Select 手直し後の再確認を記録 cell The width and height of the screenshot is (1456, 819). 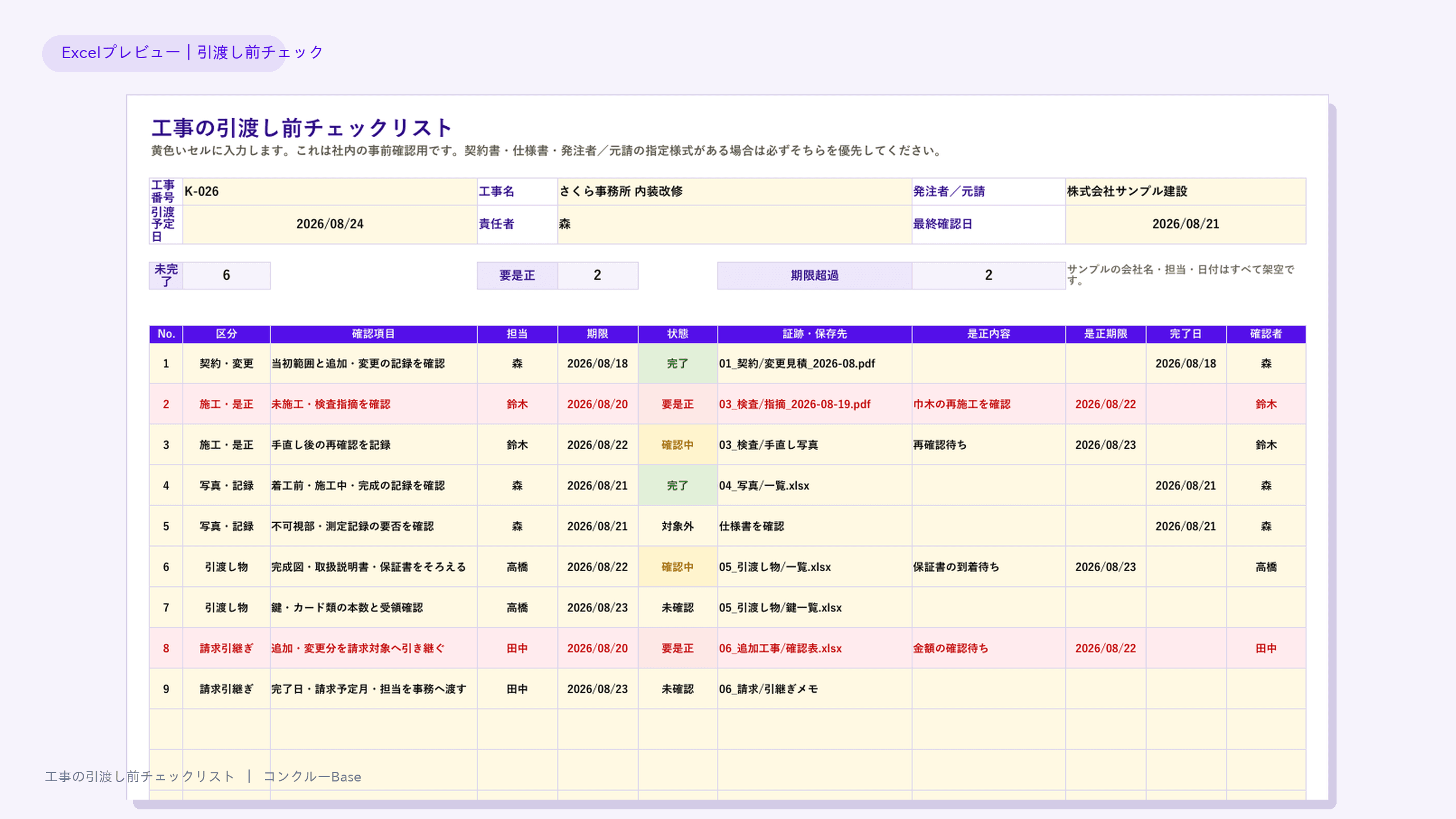click(373, 445)
